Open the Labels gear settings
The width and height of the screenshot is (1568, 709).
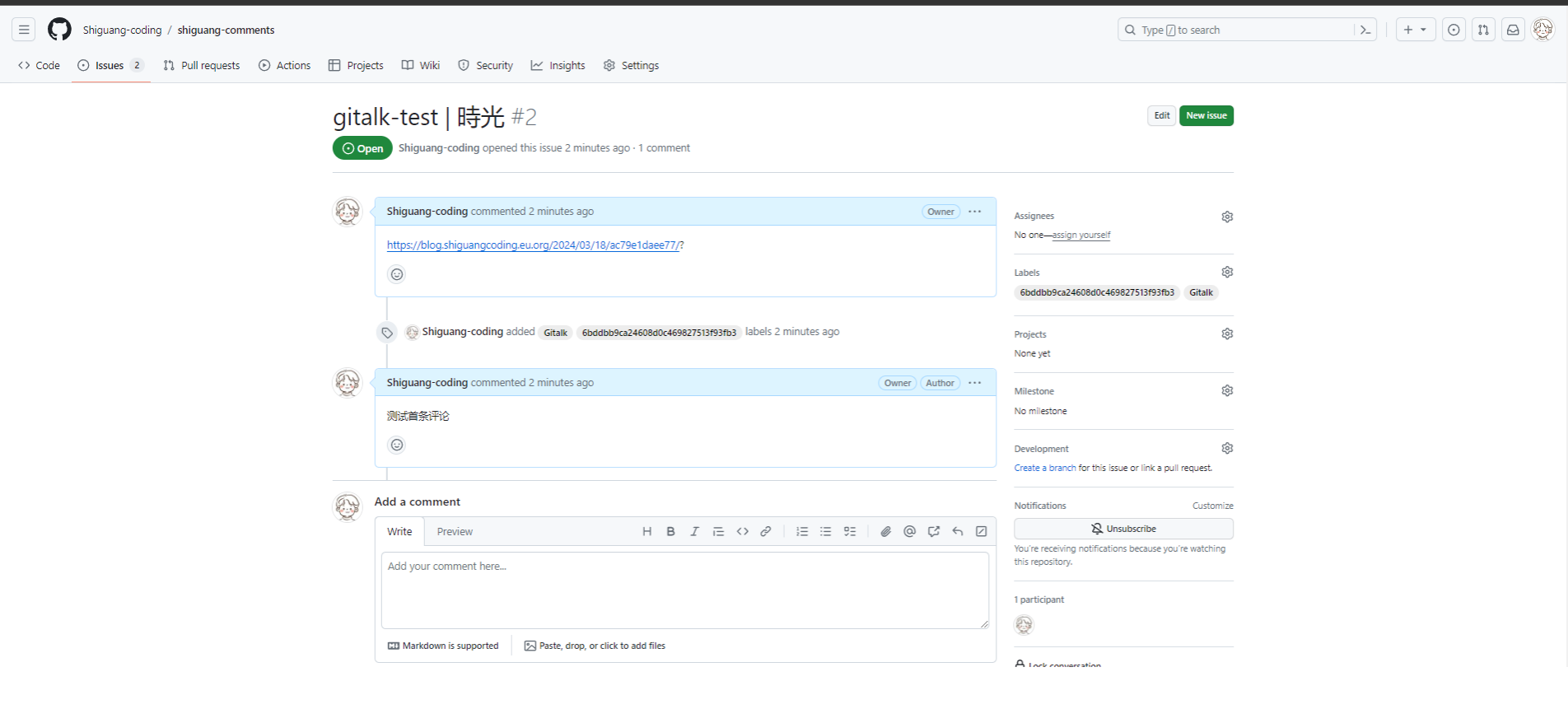coord(1227,272)
